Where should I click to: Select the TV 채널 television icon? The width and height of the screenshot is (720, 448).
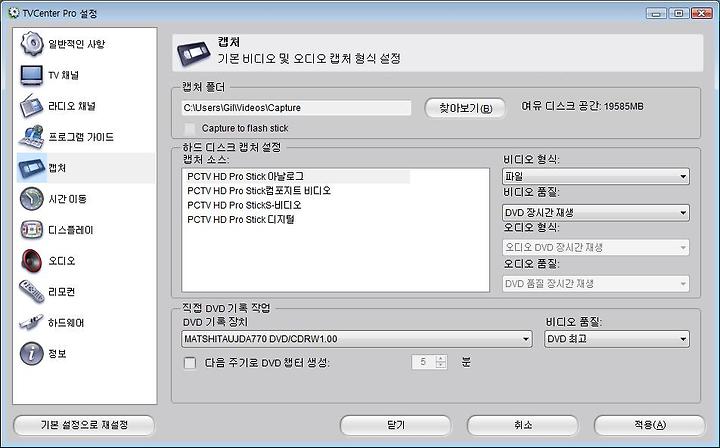[x=32, y=75]
